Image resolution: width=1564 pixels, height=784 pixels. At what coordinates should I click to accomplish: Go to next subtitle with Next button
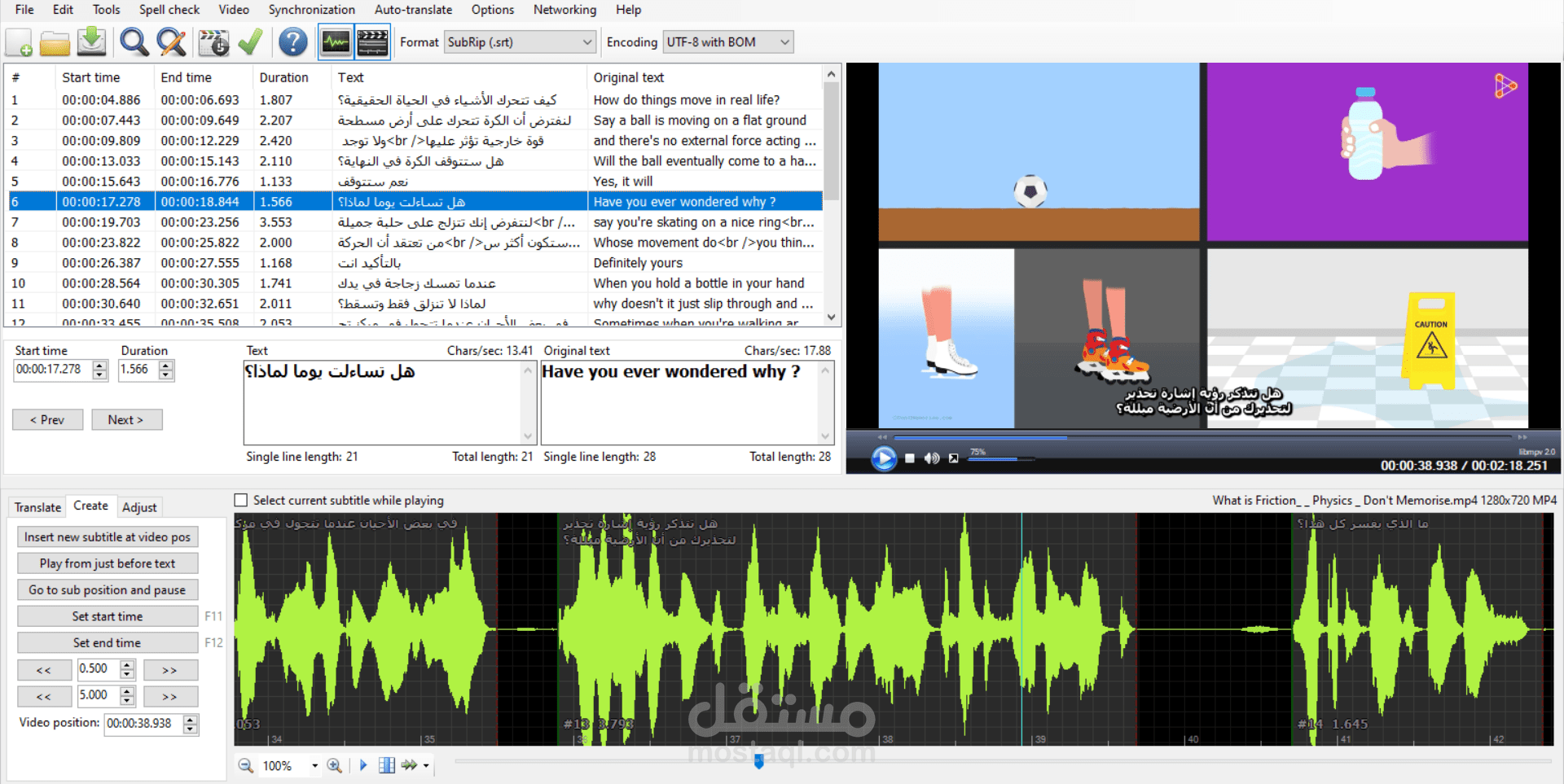(x=126, y=420)
